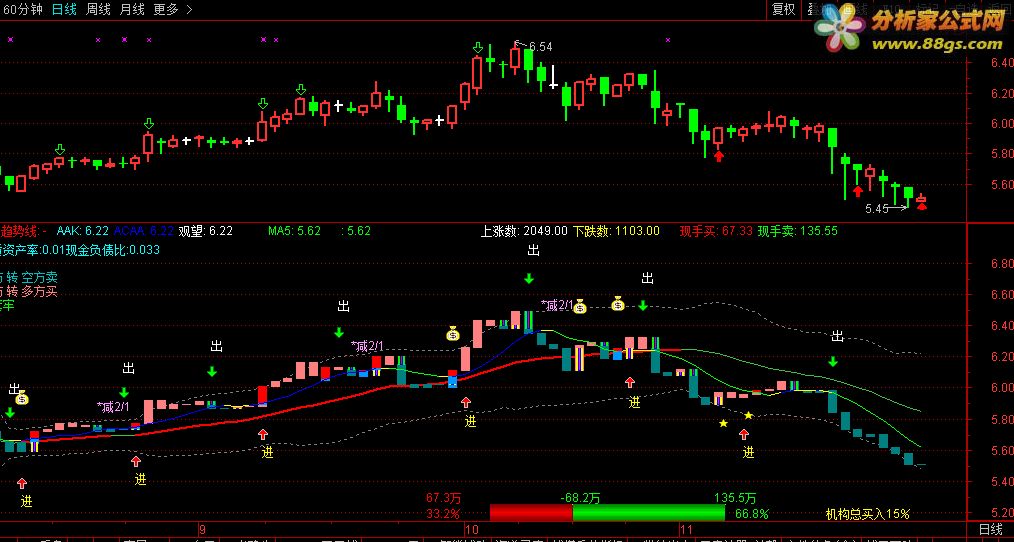The width and height of the screenshot is (1014, 542).
Task: Click the 33.2% buy percentage
Action: click(443, 514)
